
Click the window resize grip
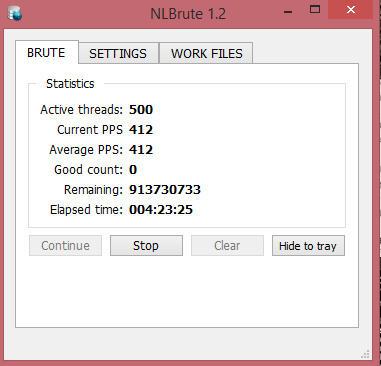click(365, 354)
